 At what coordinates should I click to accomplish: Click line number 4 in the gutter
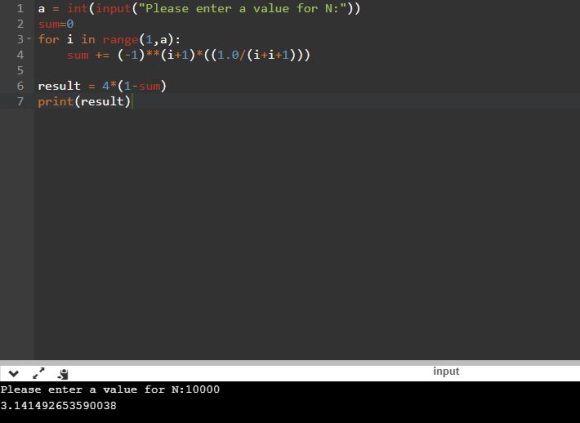pos(20,55)
